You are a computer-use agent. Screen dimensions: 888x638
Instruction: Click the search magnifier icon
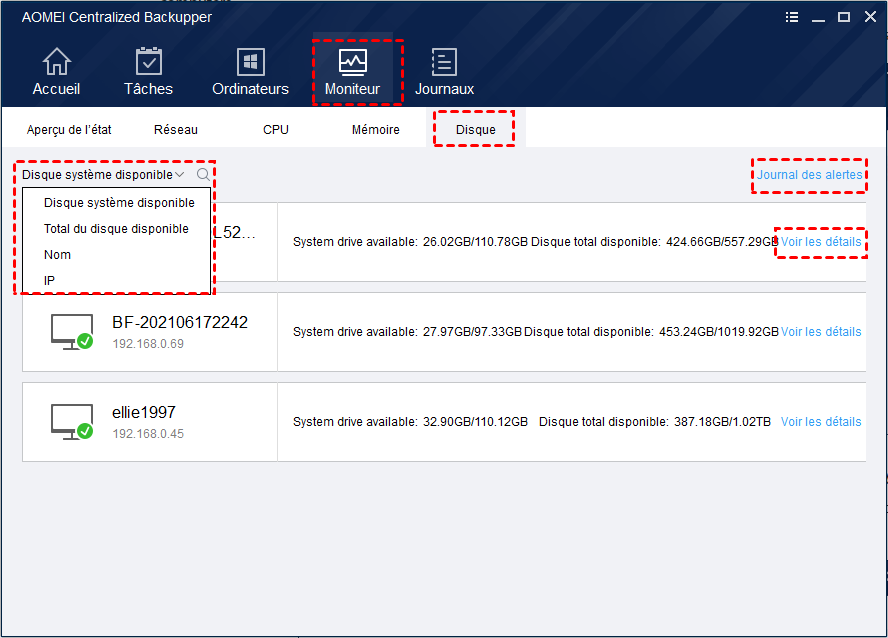203,174
